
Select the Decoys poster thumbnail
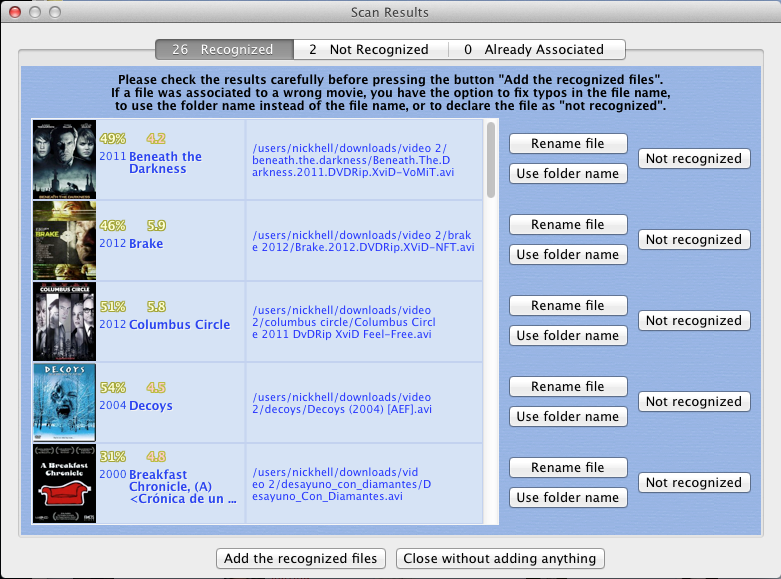64,403
